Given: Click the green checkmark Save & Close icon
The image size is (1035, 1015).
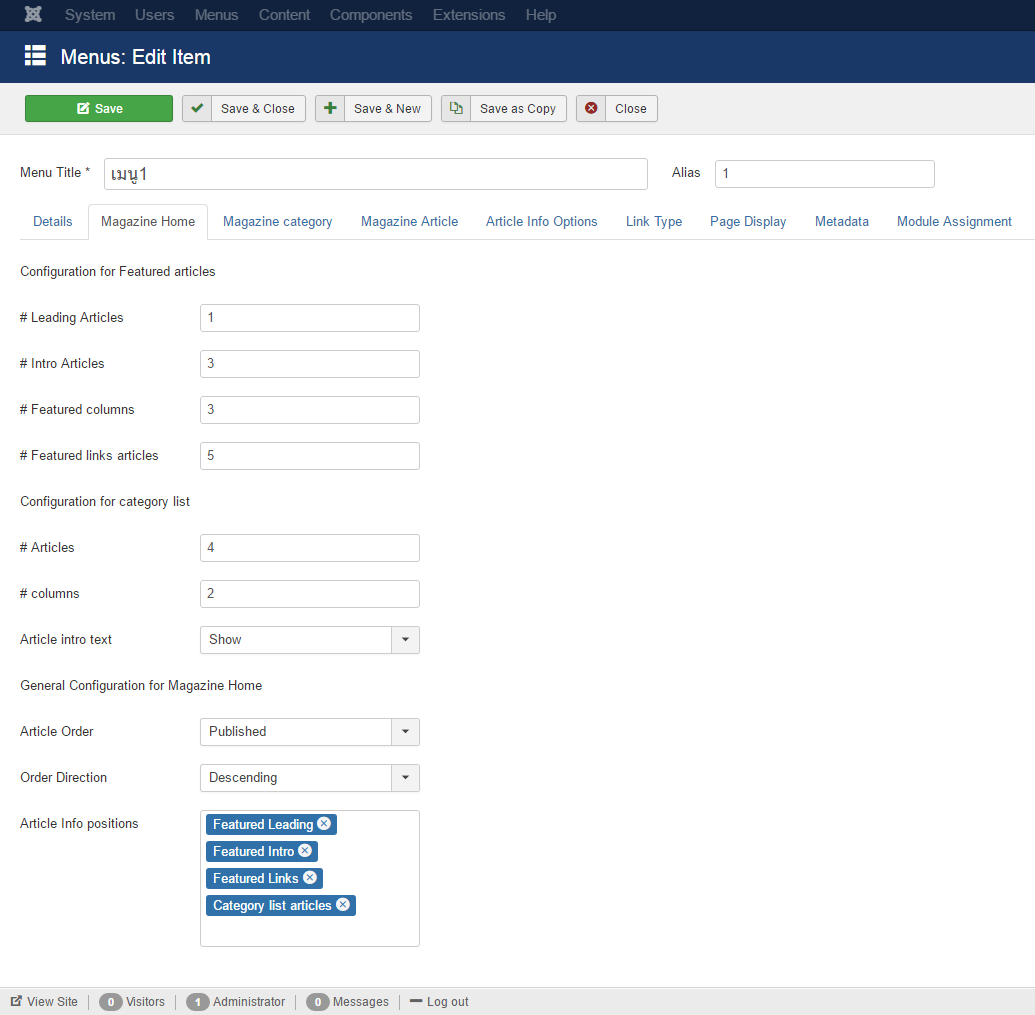Looking at the screenshot, I should 197,109.
